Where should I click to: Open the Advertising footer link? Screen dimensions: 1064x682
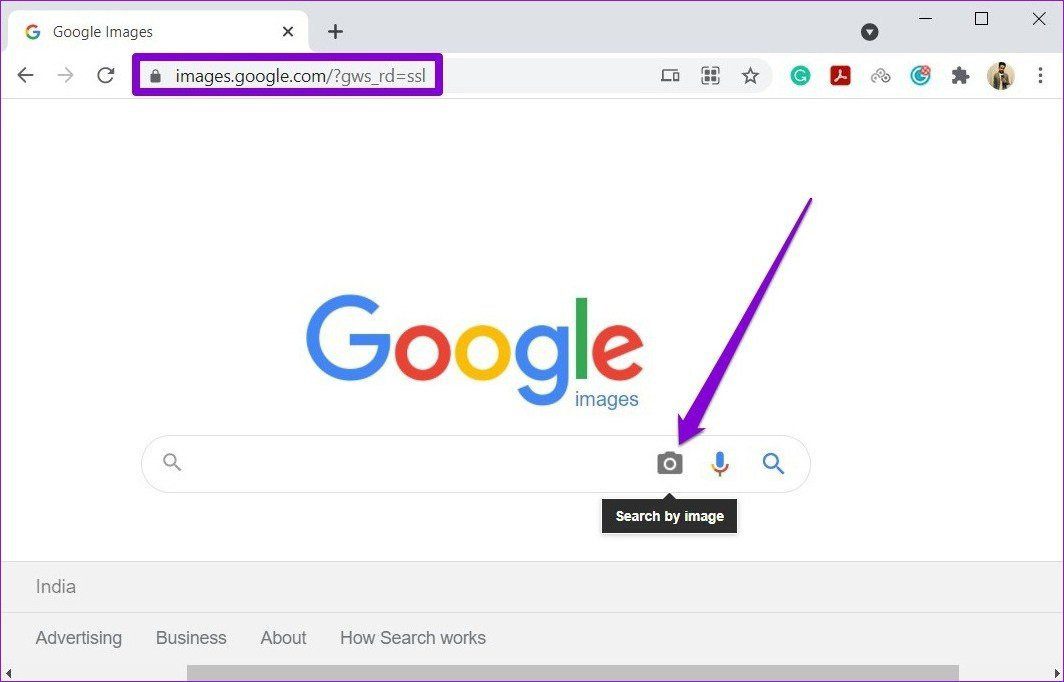(79, 638)
